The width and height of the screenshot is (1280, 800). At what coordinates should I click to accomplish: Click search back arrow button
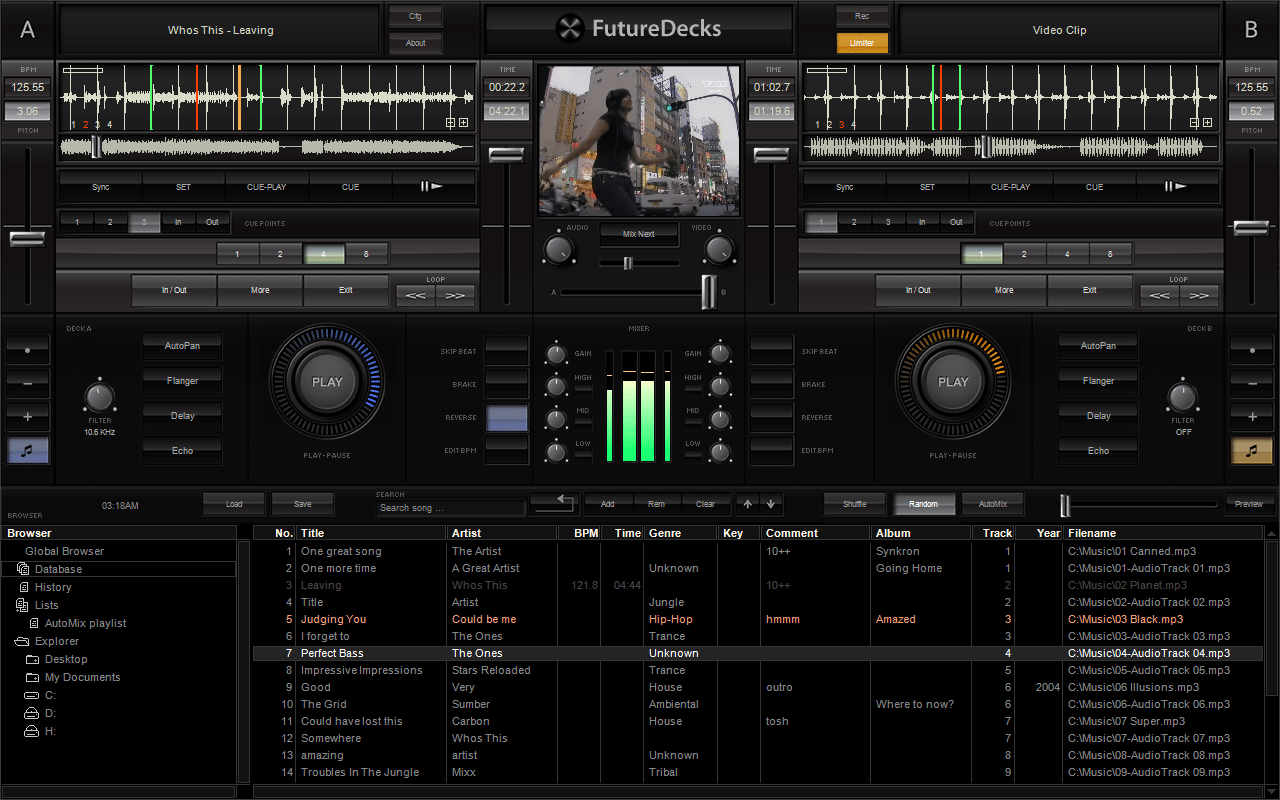(554, 503)
